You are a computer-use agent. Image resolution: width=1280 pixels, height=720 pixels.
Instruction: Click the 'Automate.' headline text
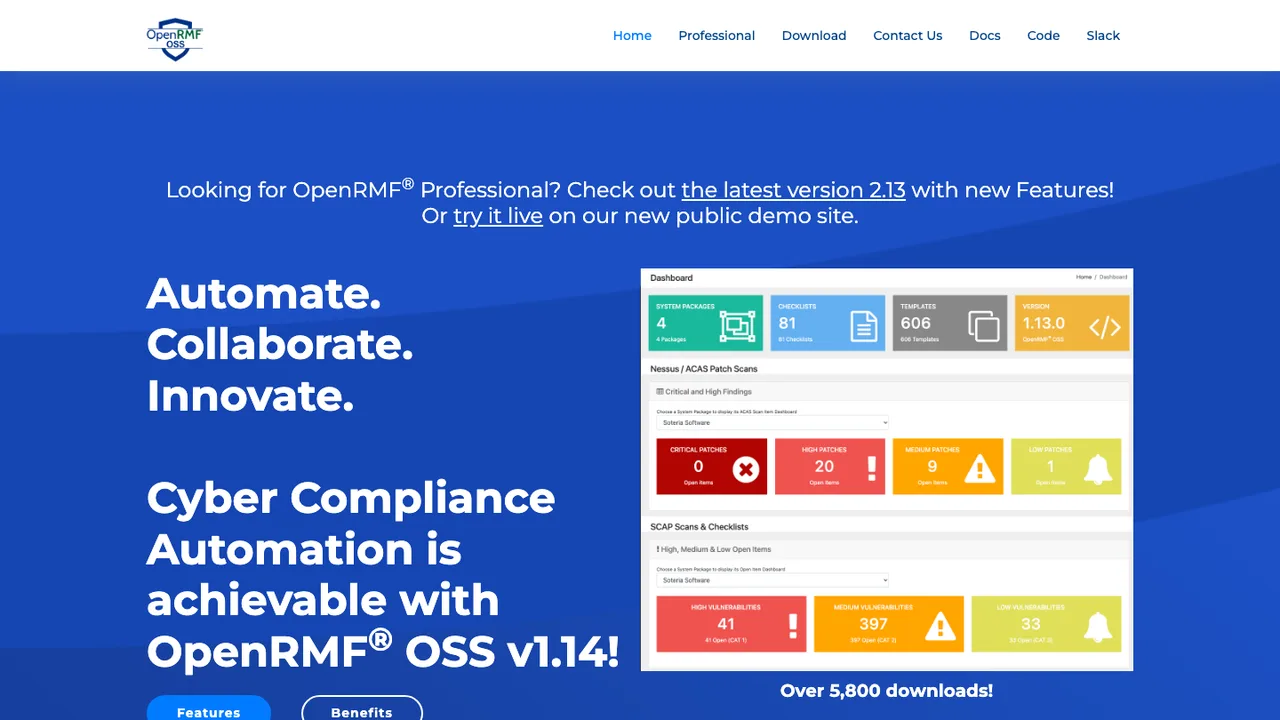point(264,293)
